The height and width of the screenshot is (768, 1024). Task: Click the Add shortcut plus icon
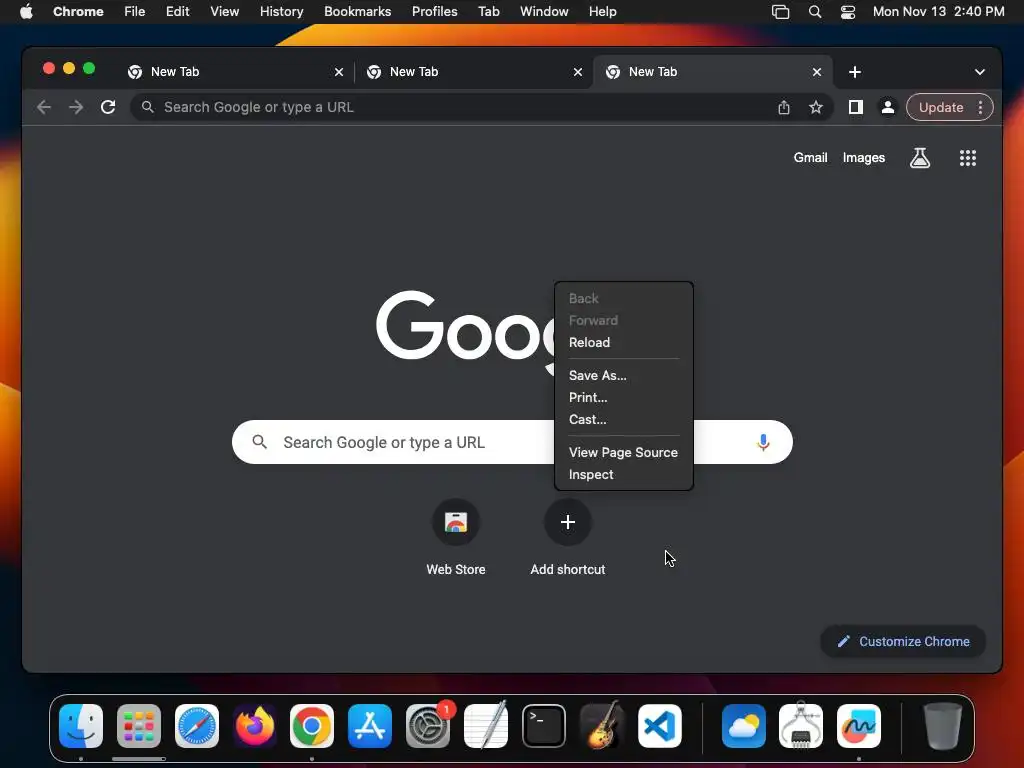coord(568,522)
